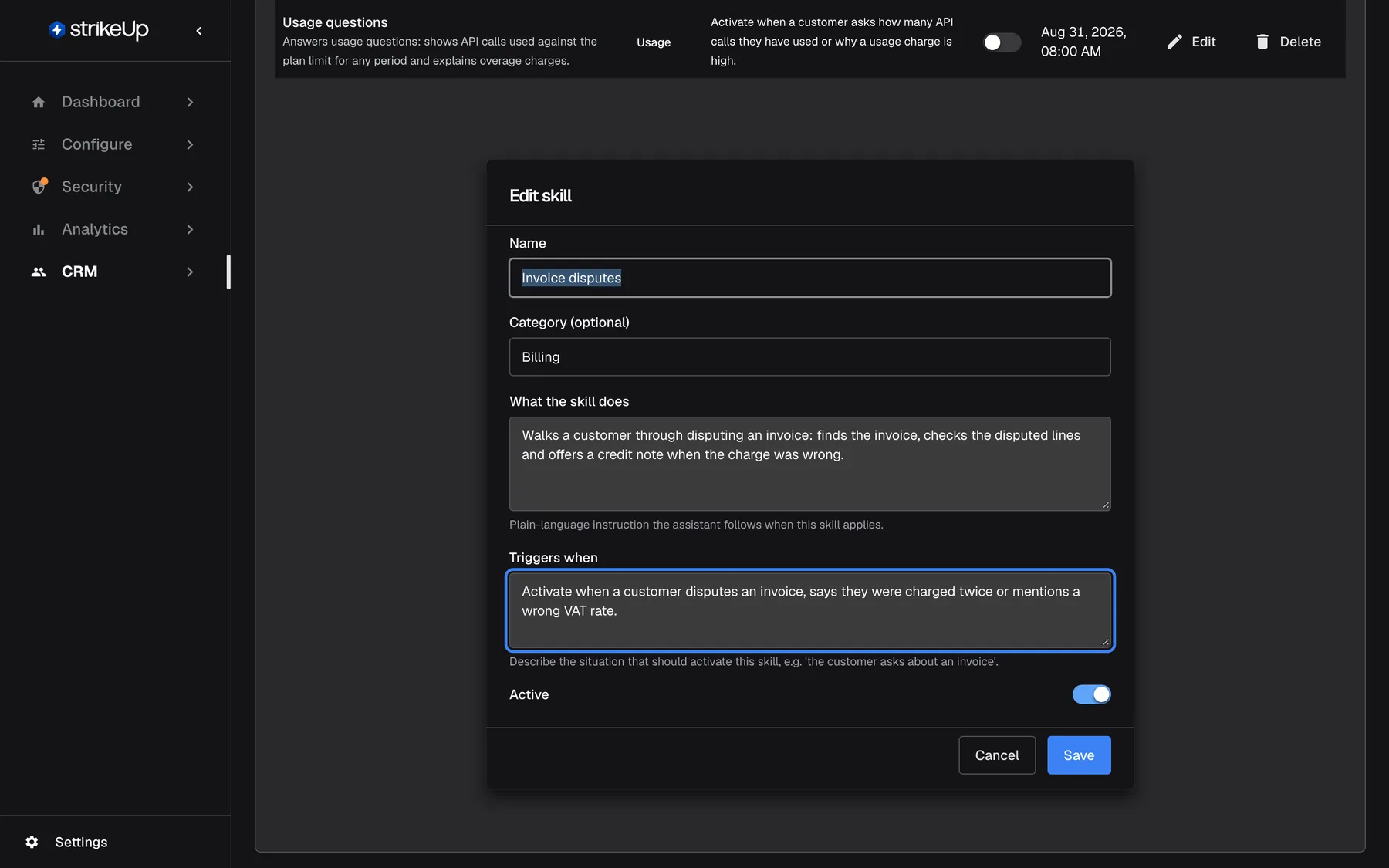Click the "Edit skill" dialog heading

(x=540, y=196)
